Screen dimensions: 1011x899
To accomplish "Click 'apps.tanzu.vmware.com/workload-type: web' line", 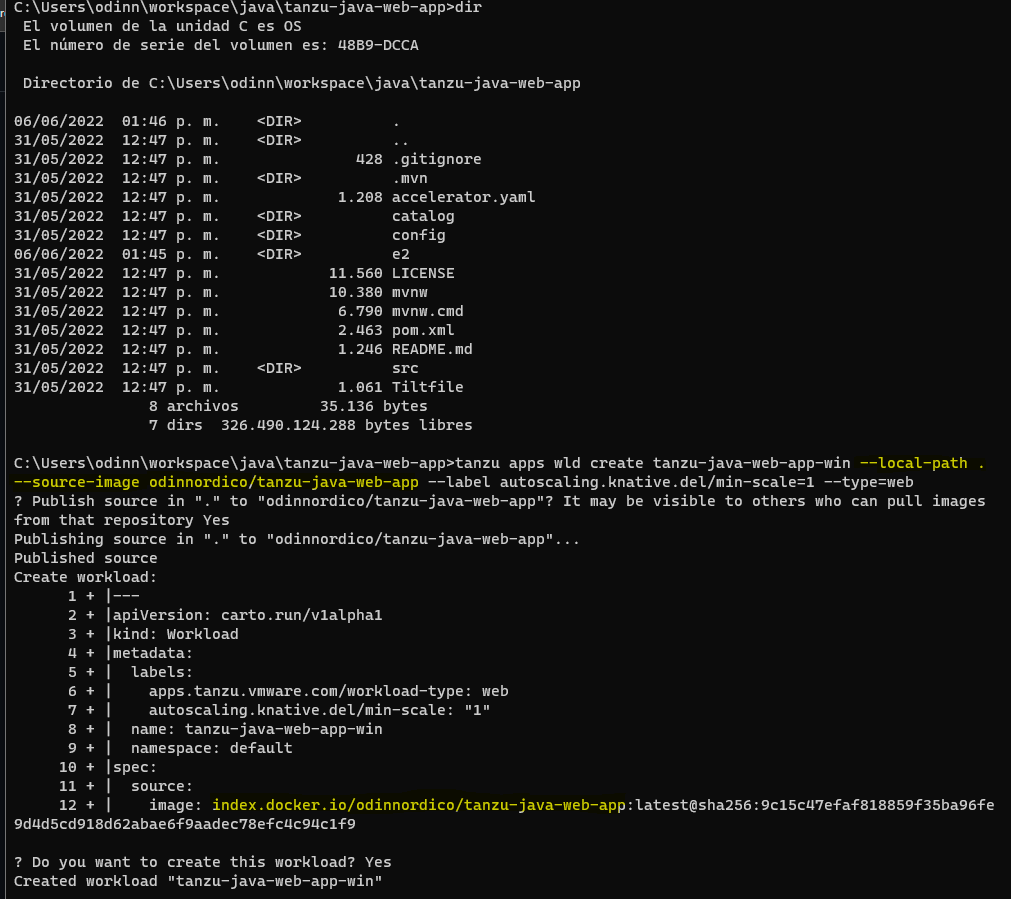I will point(329,691).
